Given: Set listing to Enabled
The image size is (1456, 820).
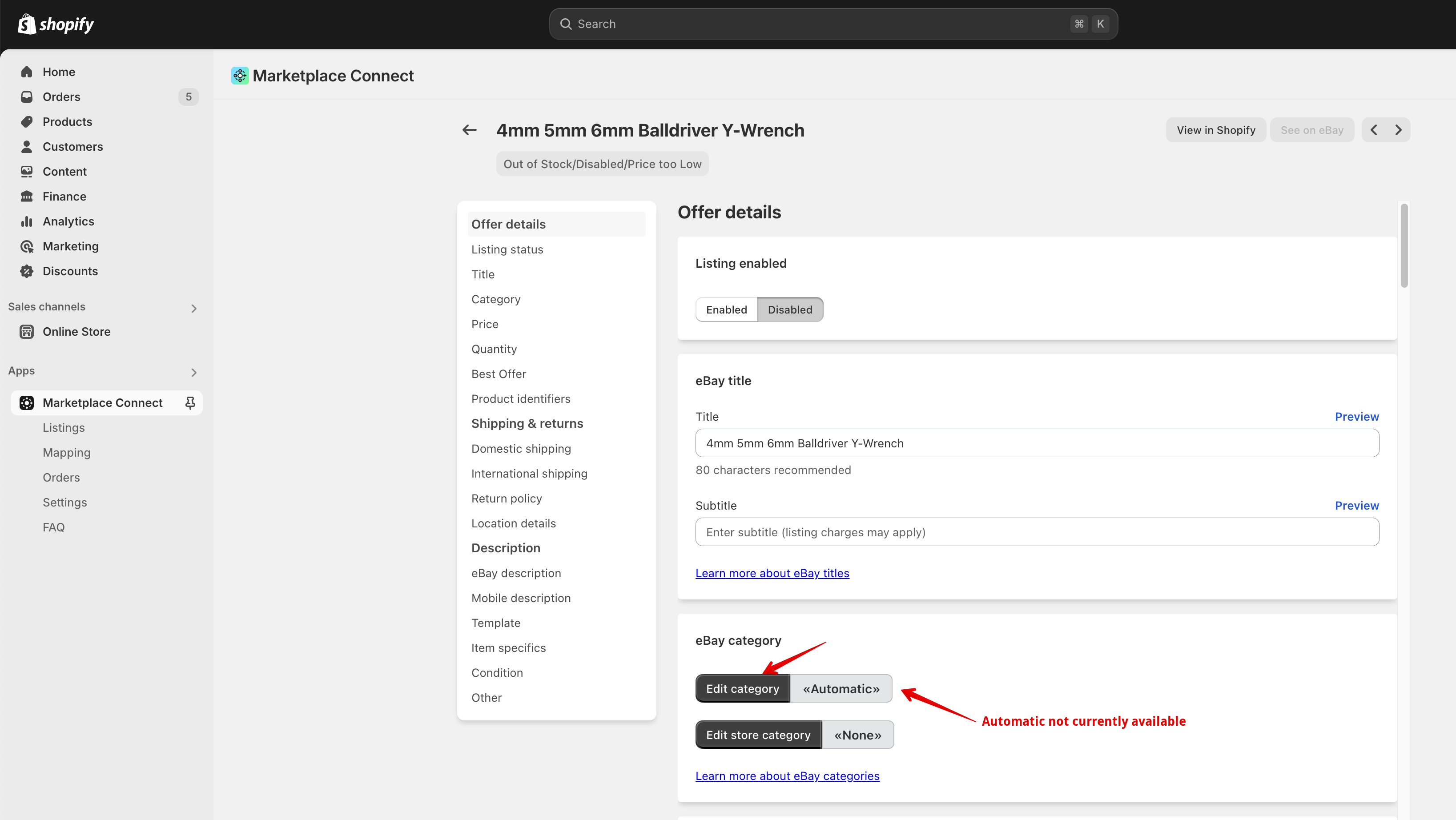Looking at the screenshot, I should pos(726,309).
